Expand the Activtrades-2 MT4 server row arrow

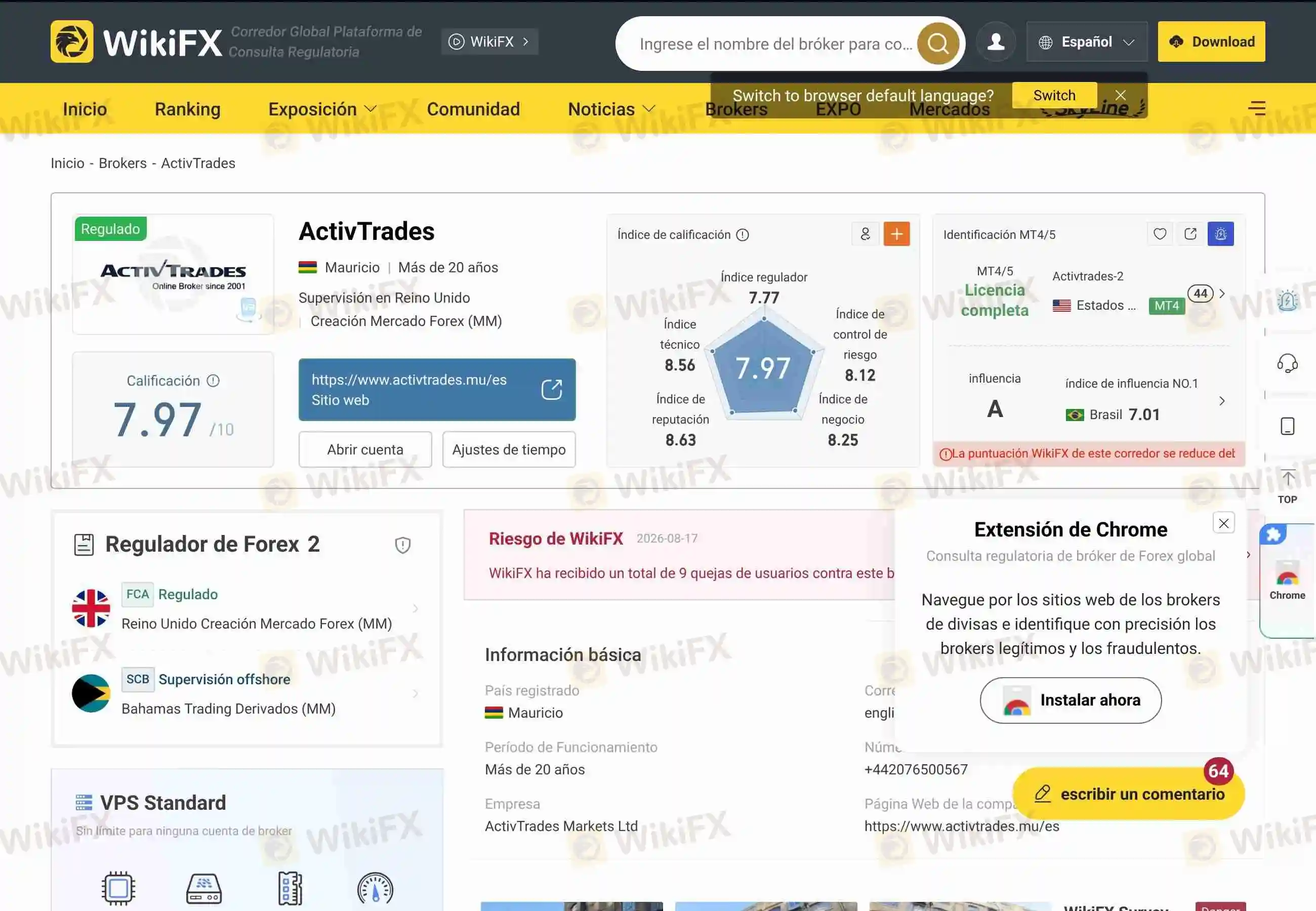tap(1222, 294)
